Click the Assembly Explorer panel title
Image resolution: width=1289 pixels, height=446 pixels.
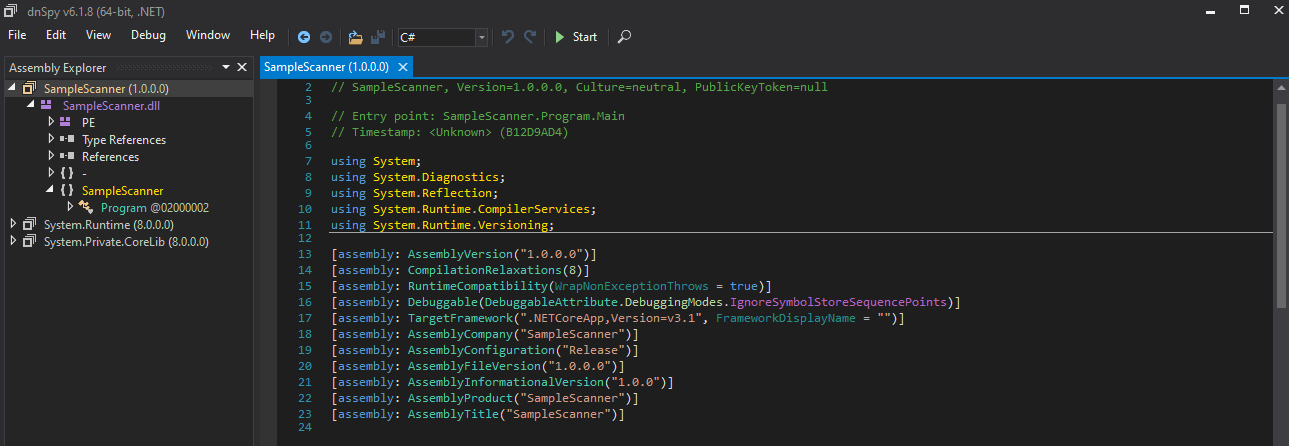tap(57, 67)
